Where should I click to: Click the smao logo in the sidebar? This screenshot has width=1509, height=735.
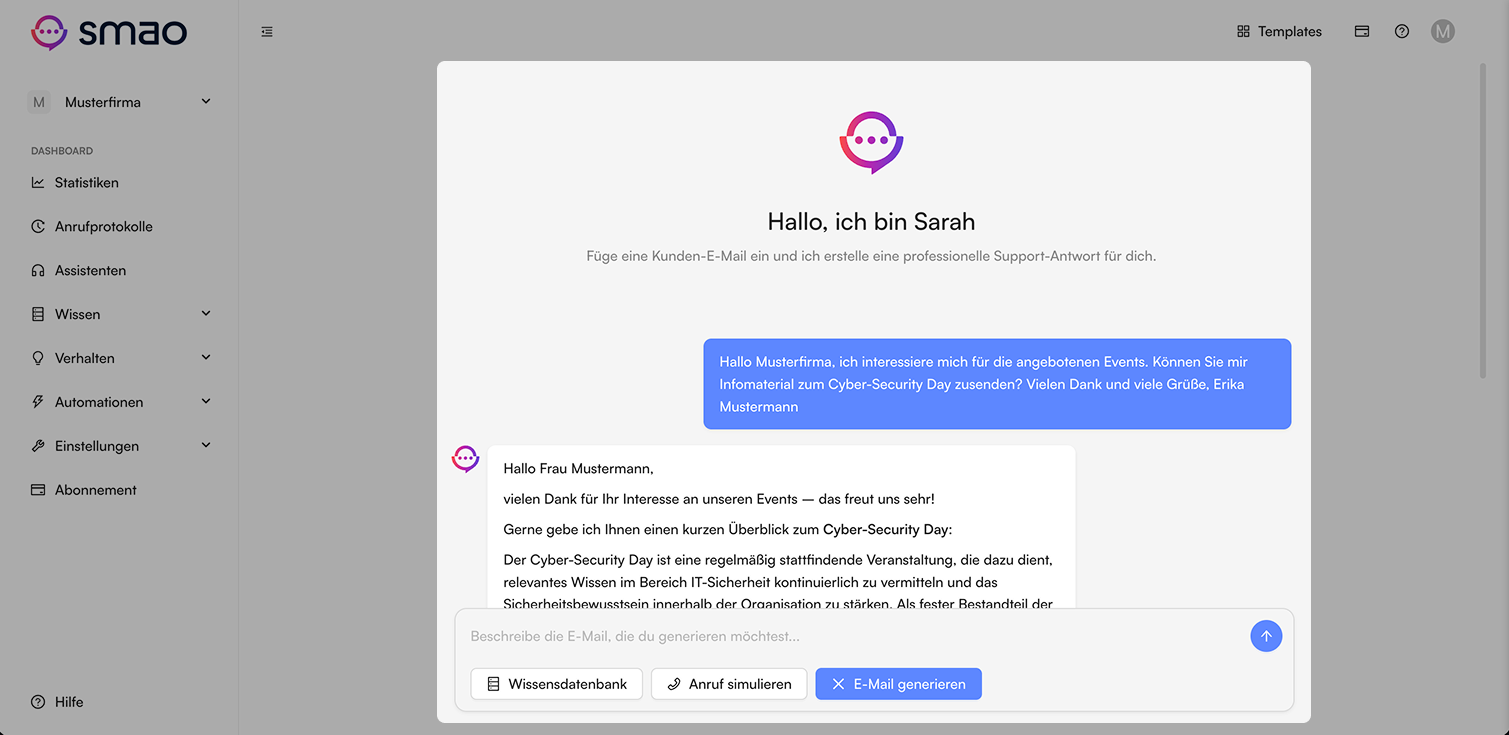pyautogui.click(x=109, y=32)
